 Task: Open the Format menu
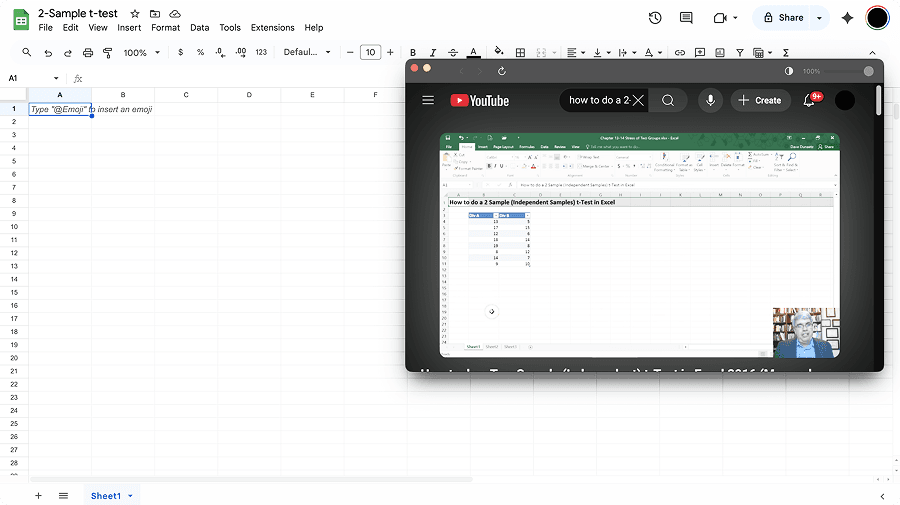click(165, 28)
